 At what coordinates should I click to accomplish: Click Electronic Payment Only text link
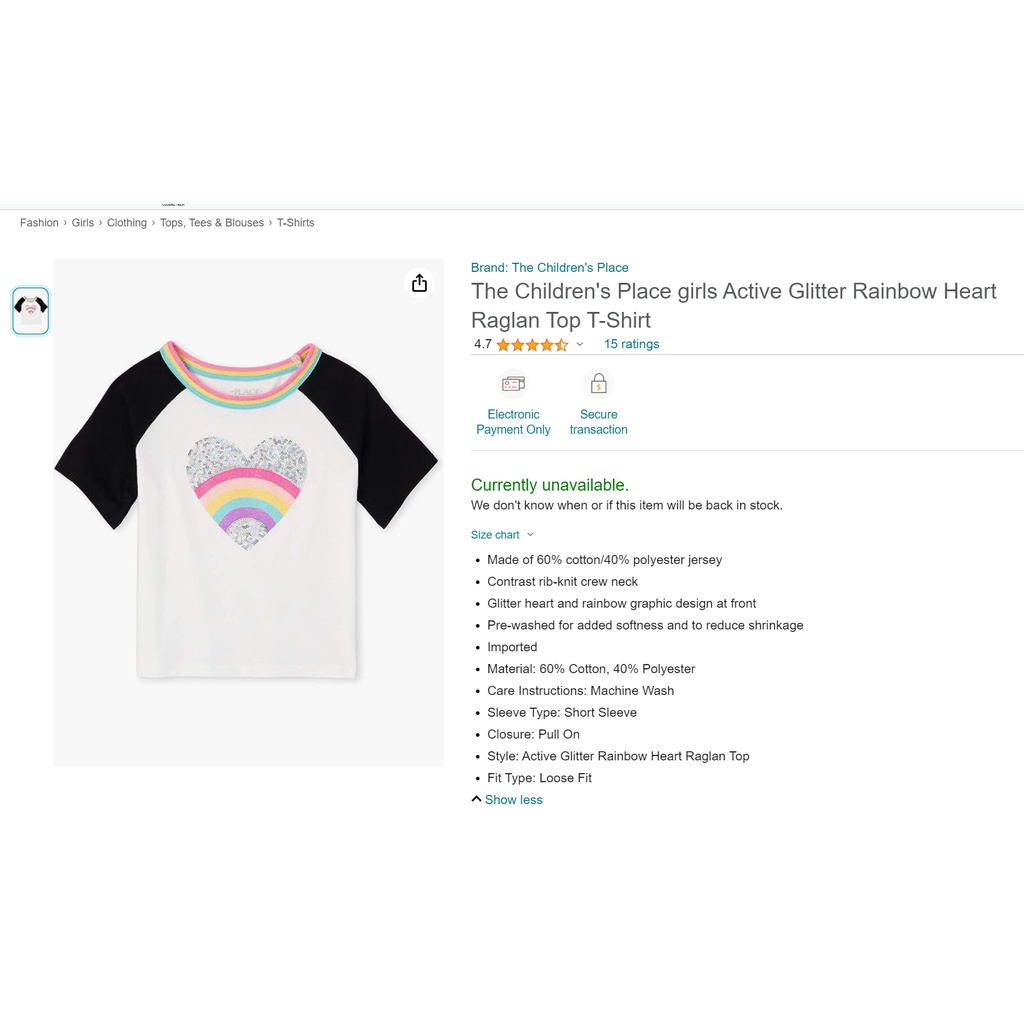[x=513, y=422]
